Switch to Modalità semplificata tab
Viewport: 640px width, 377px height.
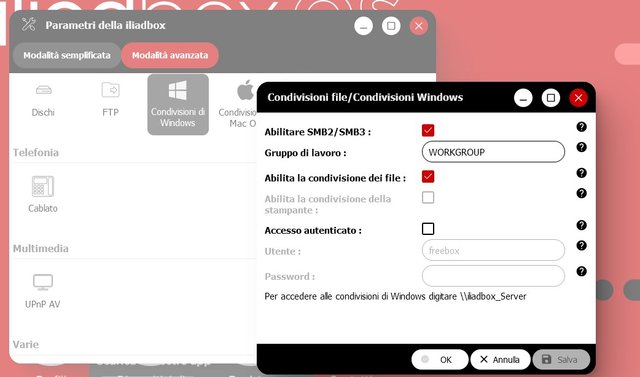(67, 55)
